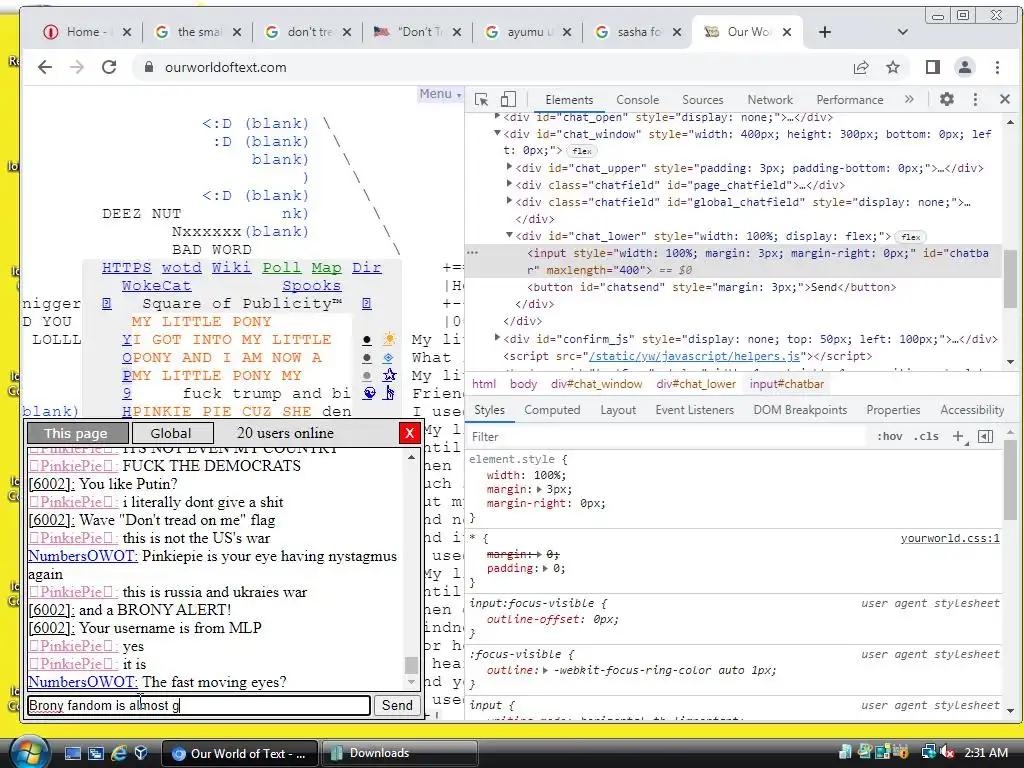
Task: Open the Poll link on the page
Action: point(281,268)
